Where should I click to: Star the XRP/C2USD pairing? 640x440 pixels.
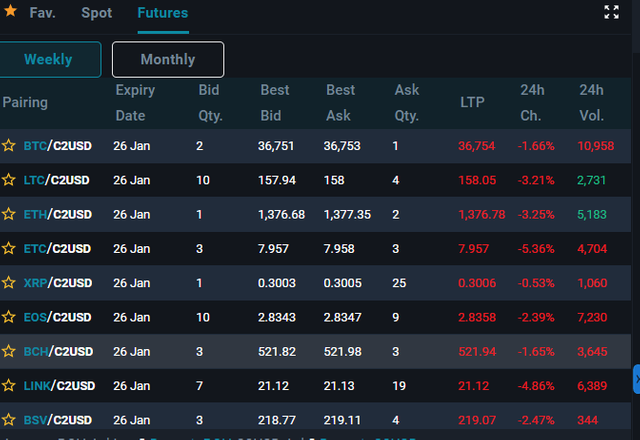coord(9,283)
